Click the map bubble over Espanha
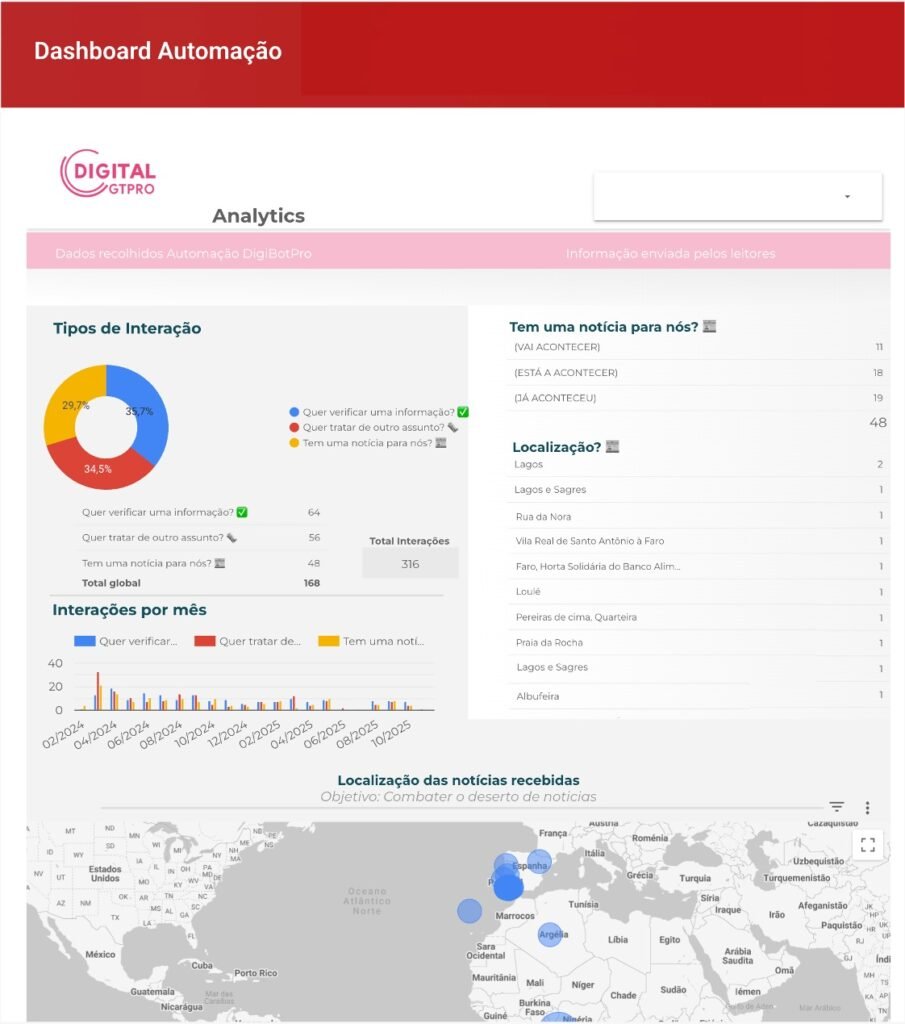Screen dimensions: 905x1024 [x=507, y=865]
